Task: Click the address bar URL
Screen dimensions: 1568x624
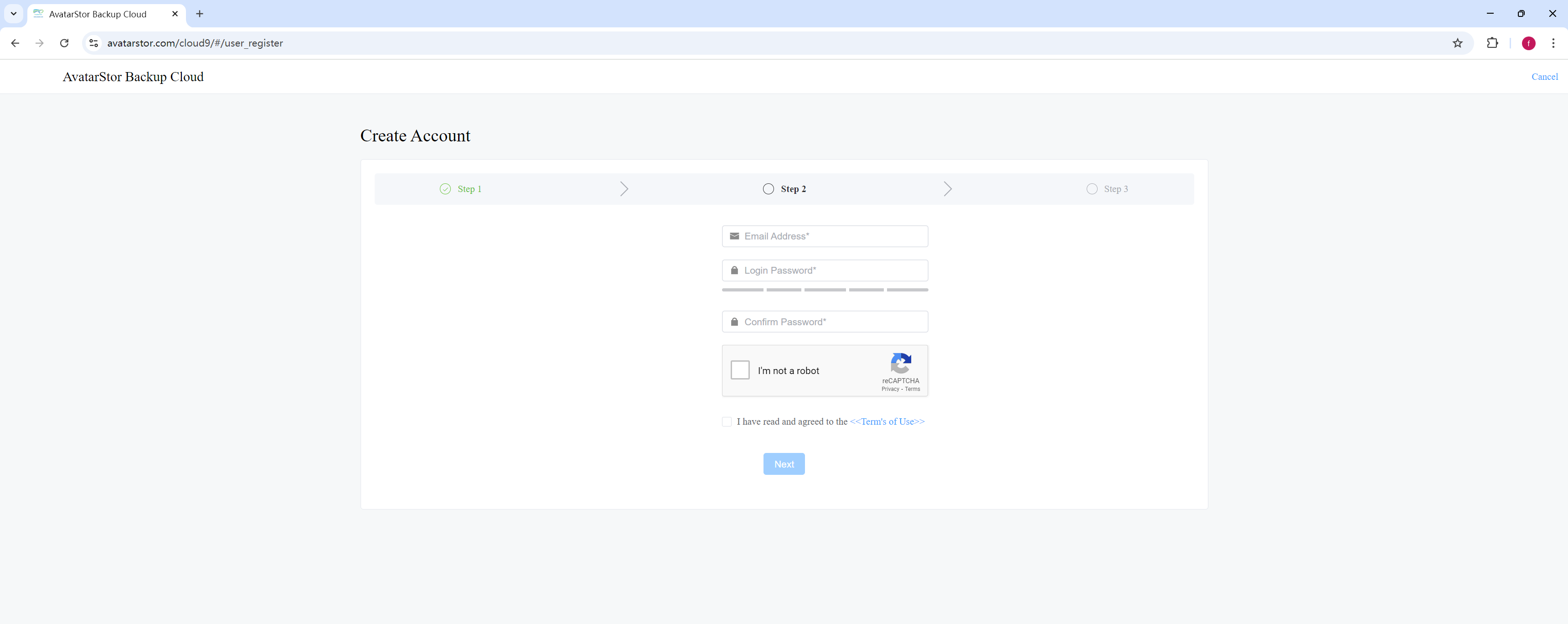Action: pyautogui.click(x=195, y=43)
